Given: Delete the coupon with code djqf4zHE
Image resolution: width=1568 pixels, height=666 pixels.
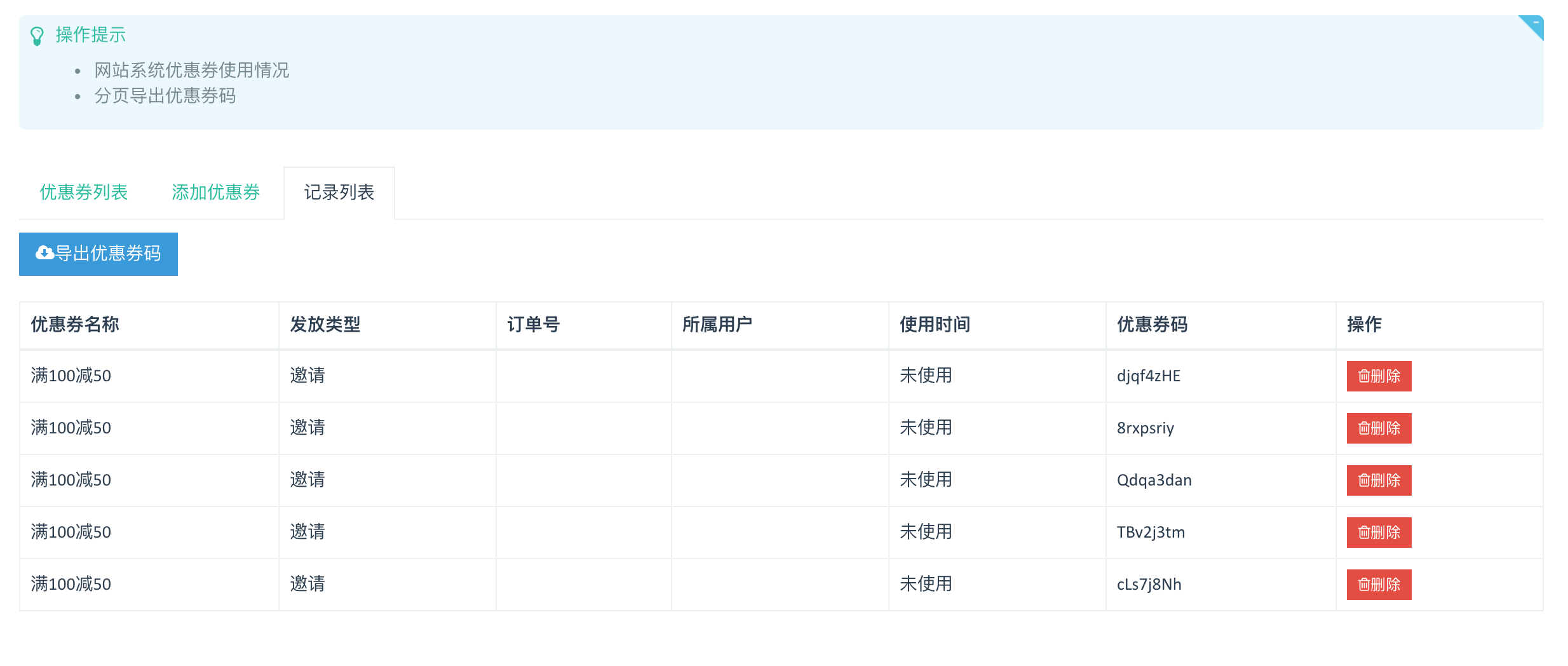Looking at the screenshot, I should pos(1379,376).
